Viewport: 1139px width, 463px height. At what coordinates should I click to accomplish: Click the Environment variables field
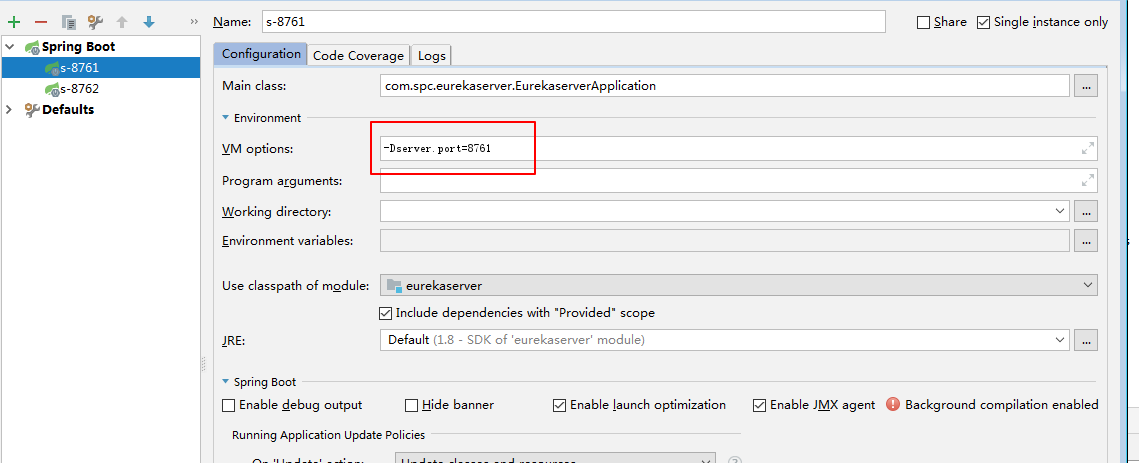[x=725, y=241]
